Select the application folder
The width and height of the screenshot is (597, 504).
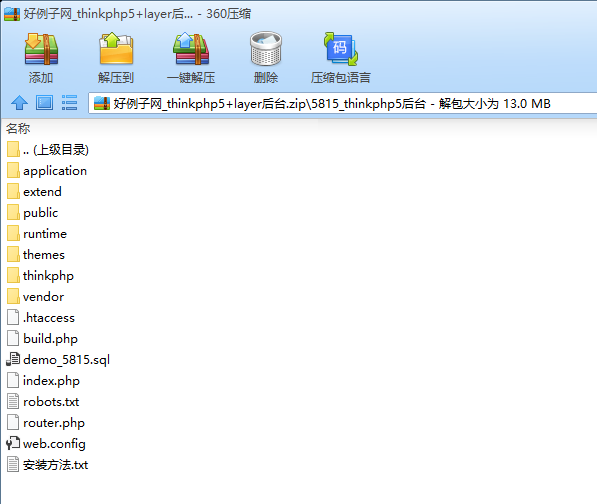[47, 171]
